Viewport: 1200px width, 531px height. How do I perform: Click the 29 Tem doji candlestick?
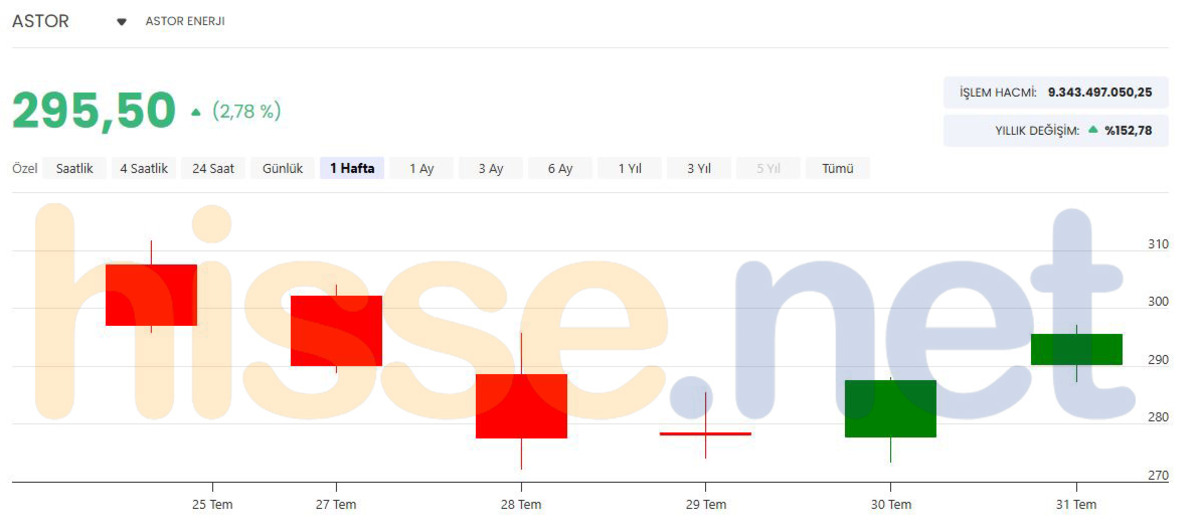[705, 433]
